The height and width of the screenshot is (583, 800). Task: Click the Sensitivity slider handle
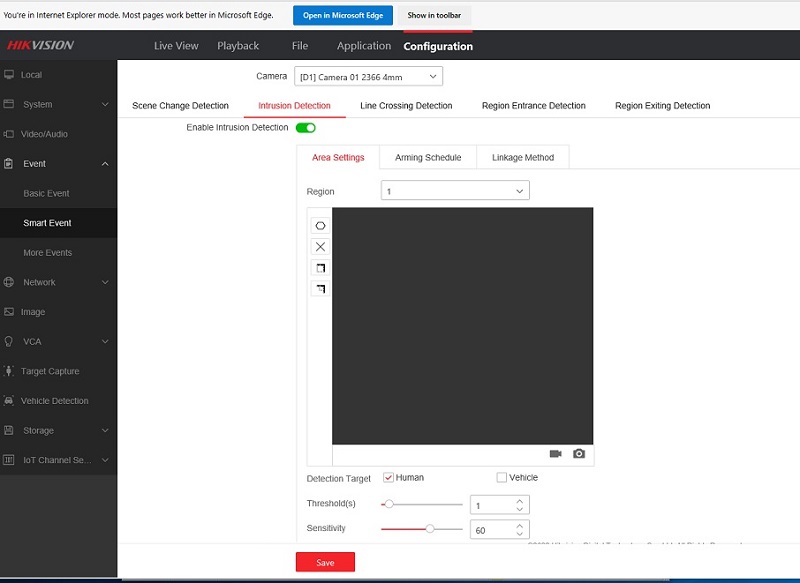click(430, 529)
